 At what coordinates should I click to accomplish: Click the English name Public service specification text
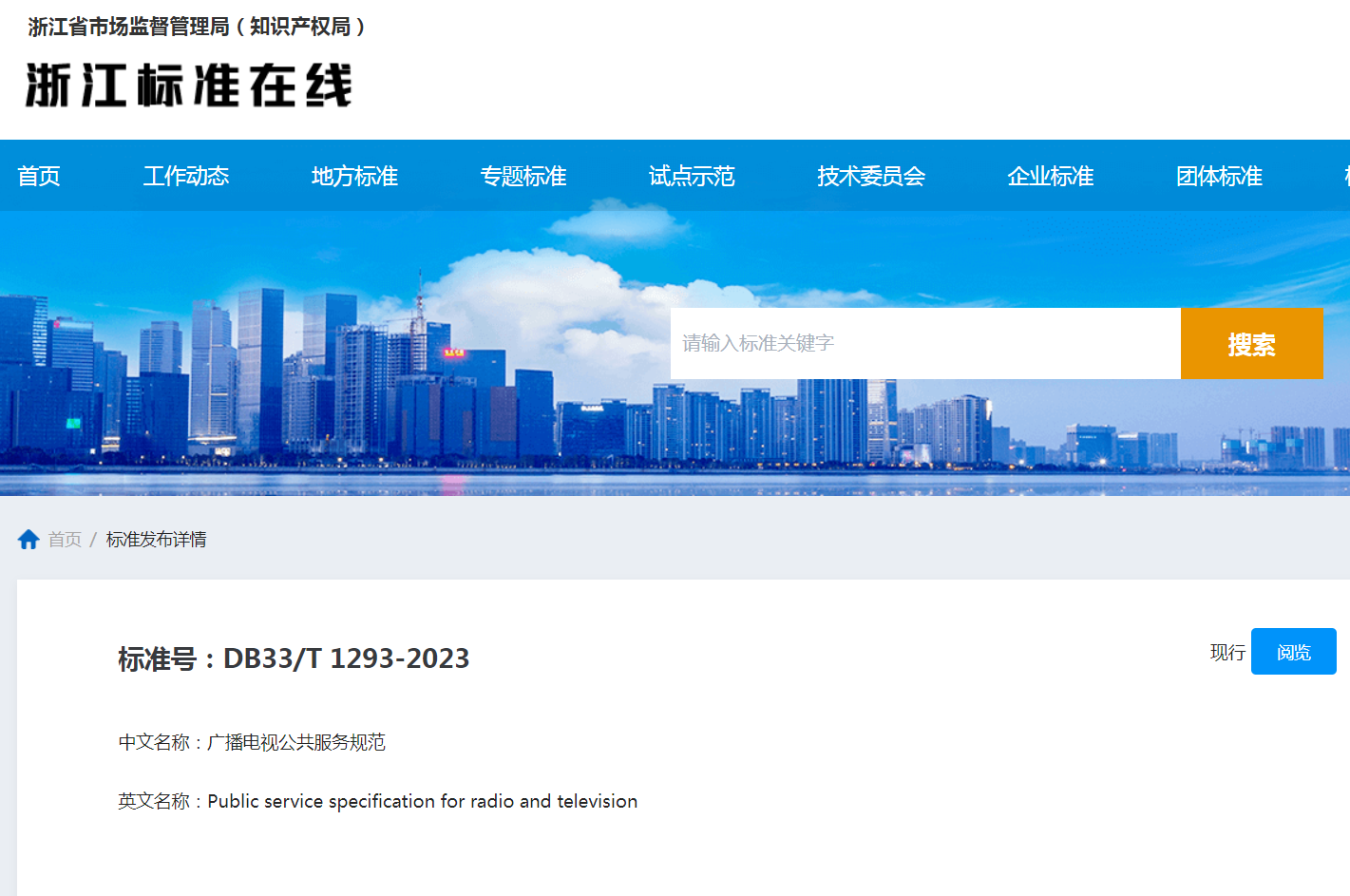423,801
